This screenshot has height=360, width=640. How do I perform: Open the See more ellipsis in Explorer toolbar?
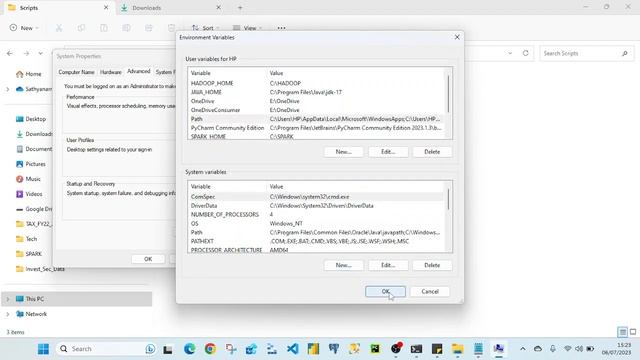(x=281, y=28)
